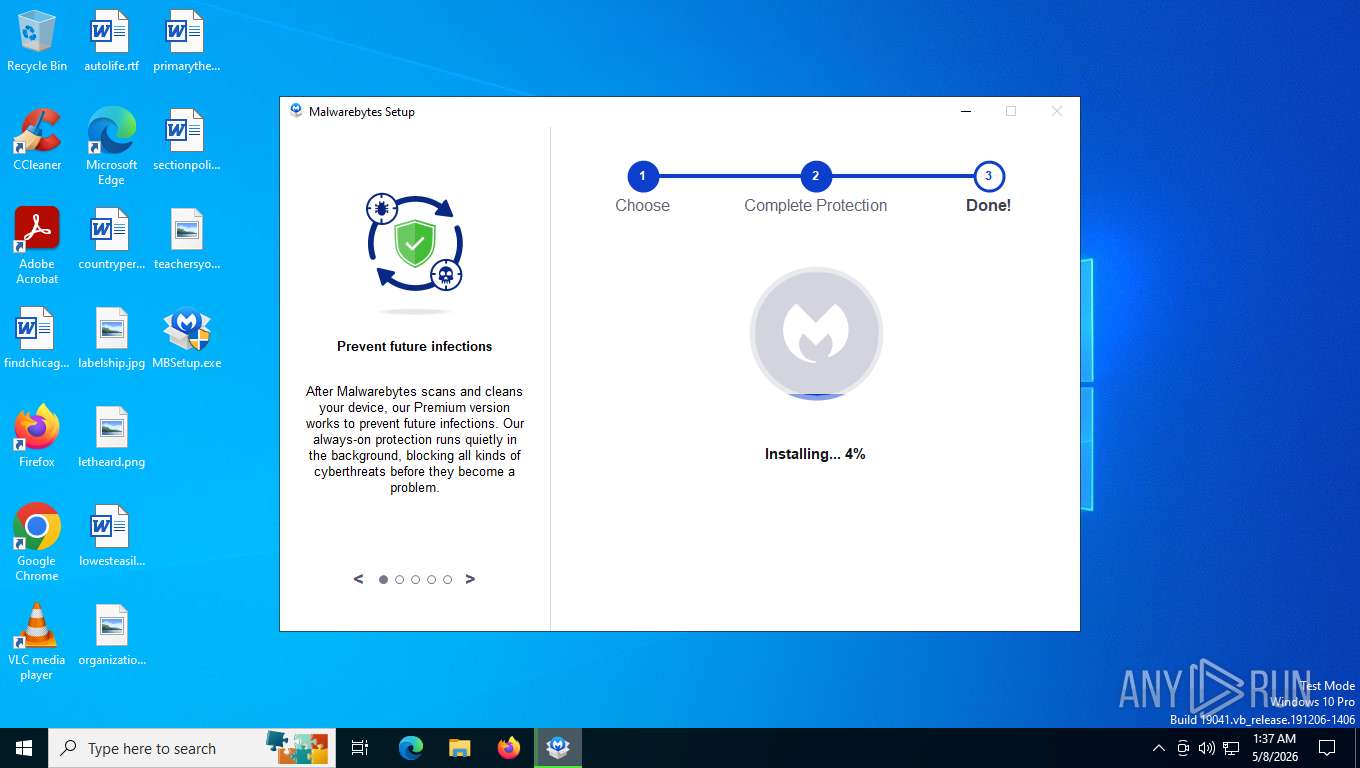Go to the previous slide arrow
Screen dimensions: 1360x768
pyautogui.click(x=359, y=579)
